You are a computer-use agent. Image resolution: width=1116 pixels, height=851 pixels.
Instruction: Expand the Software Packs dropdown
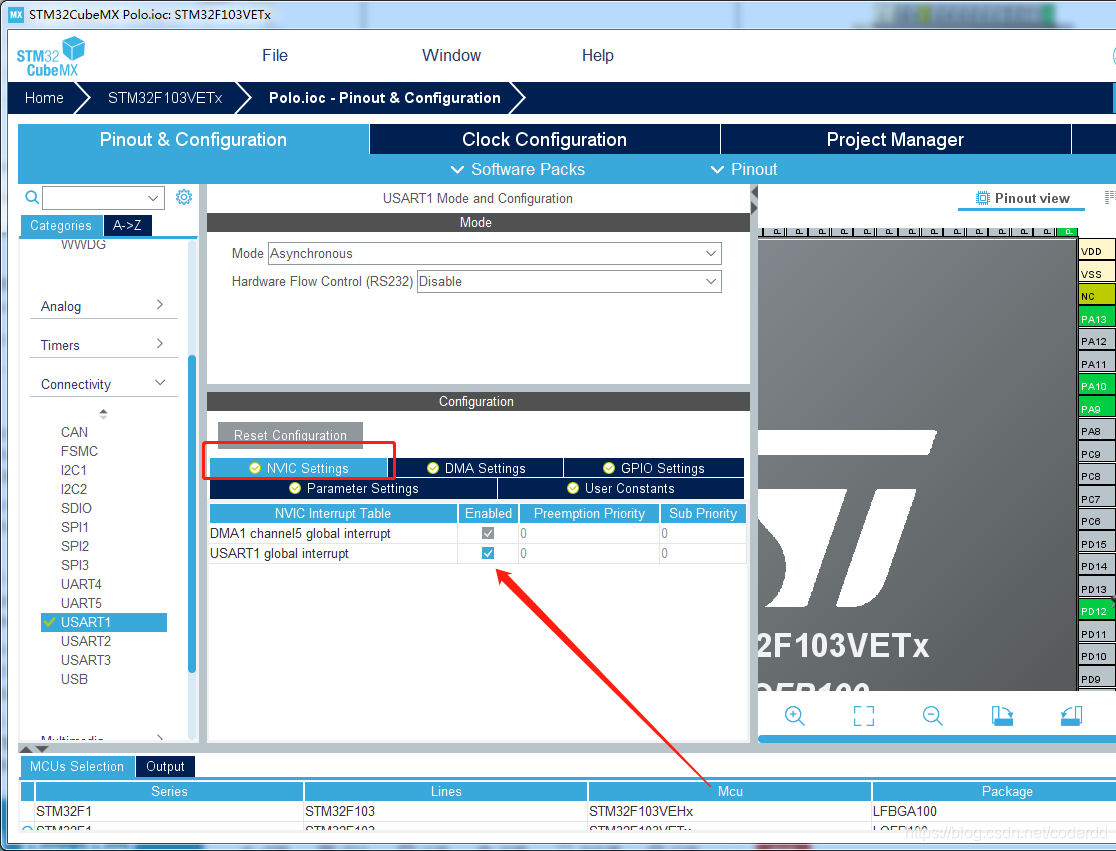pyautogui.click(x=518, y=169)
